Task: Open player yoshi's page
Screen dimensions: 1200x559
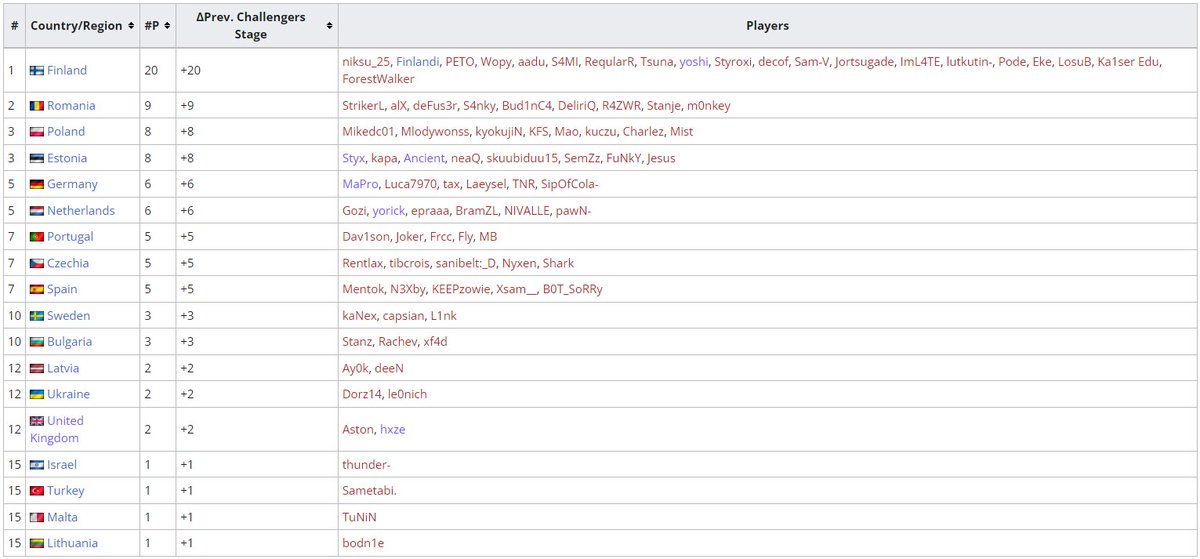Action: coord(693,62)
